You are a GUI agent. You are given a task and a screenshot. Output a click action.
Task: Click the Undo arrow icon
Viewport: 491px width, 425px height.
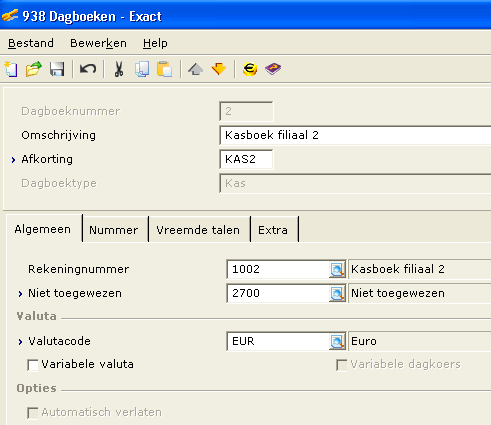pos(88,69)
